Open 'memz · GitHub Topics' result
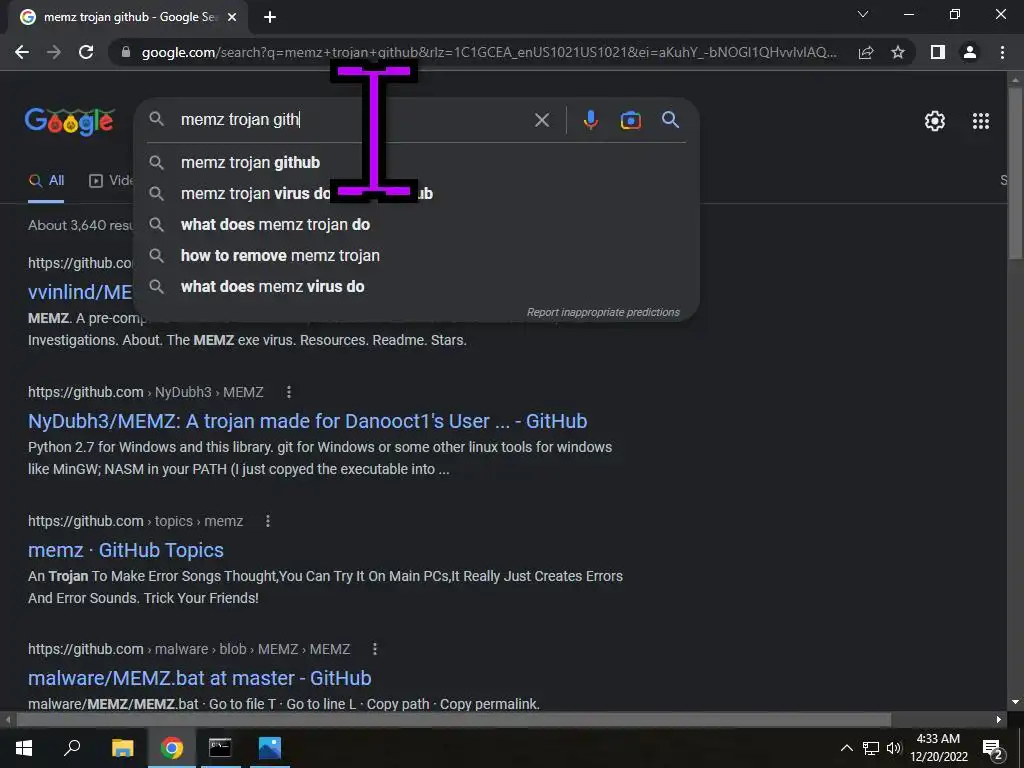Screen dimensions: 1024x768 (x=126, y=550)
